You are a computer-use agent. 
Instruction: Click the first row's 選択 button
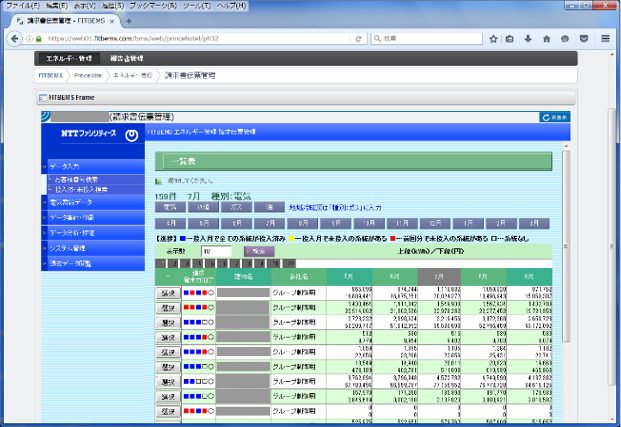(168, 293)
